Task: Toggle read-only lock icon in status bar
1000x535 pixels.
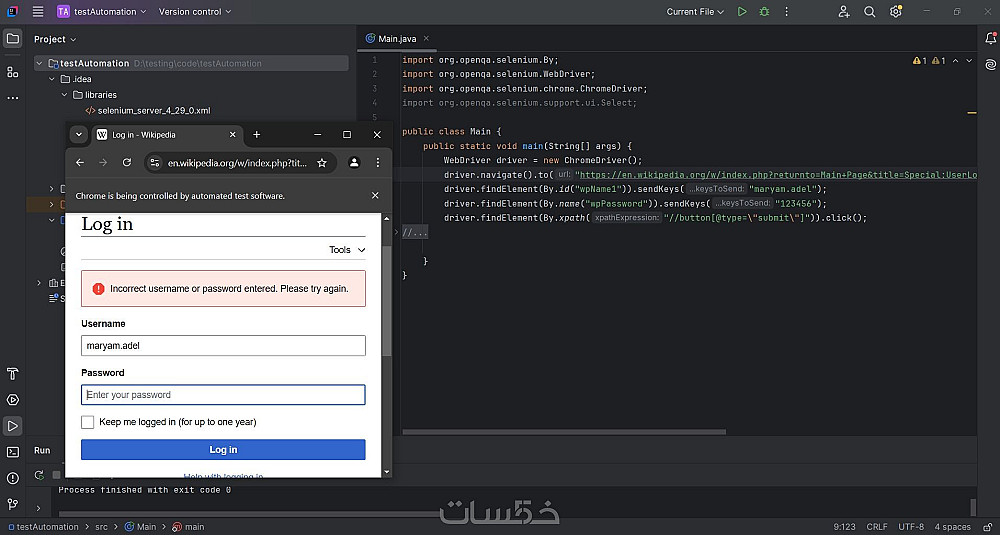Action: coord(988,527)
